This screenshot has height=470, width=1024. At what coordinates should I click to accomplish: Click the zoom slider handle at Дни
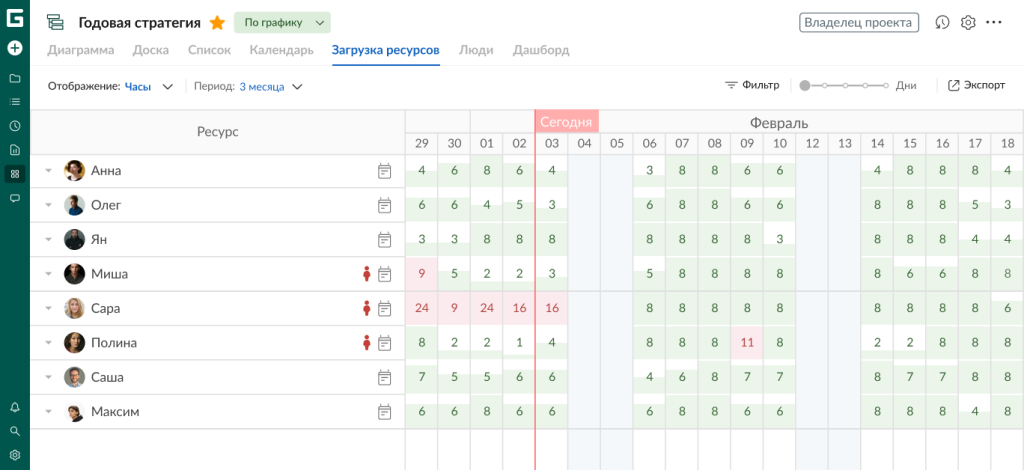805,86
